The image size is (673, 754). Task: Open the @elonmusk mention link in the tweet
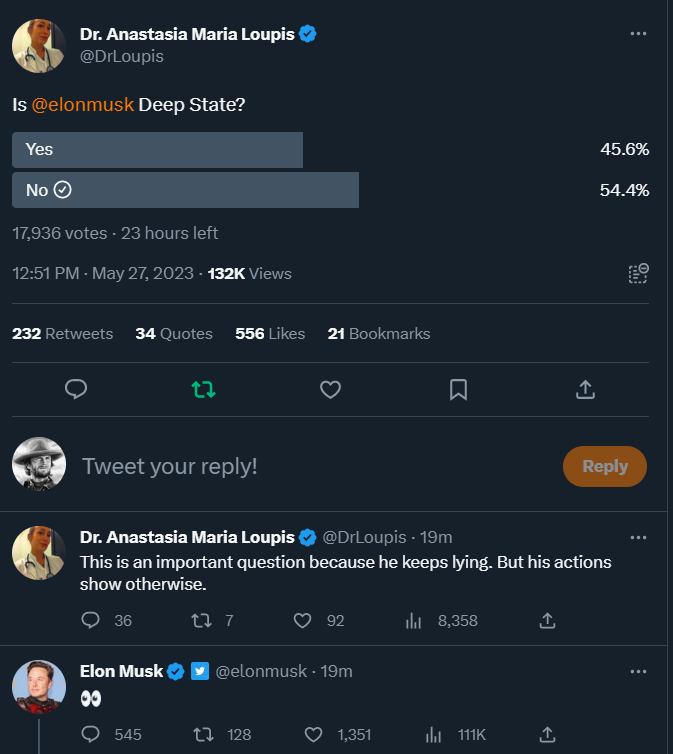pyautogui.click(x=83, y=105)
